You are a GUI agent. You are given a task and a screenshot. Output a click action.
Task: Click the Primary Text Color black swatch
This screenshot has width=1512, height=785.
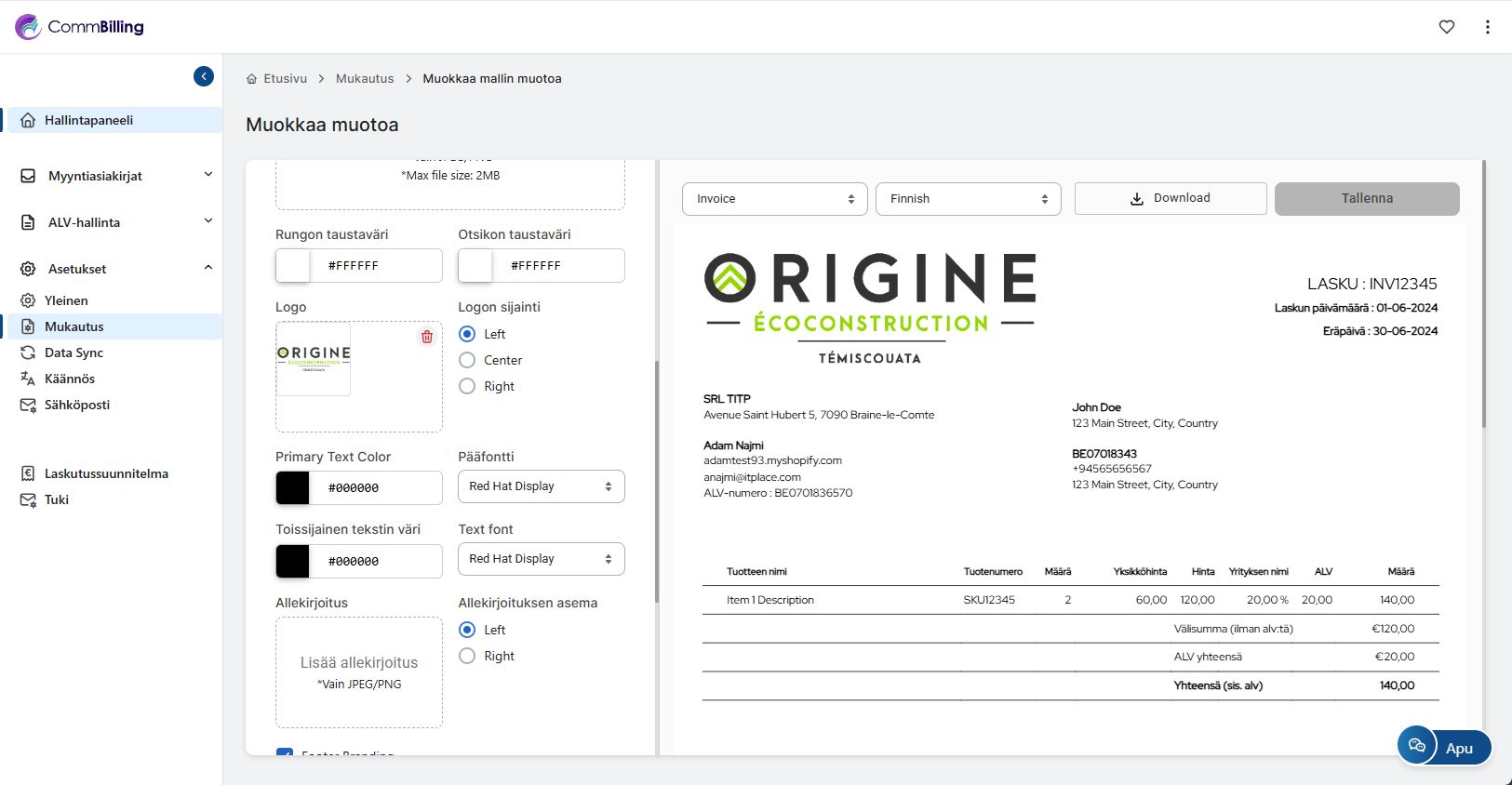tap(293, 487)
